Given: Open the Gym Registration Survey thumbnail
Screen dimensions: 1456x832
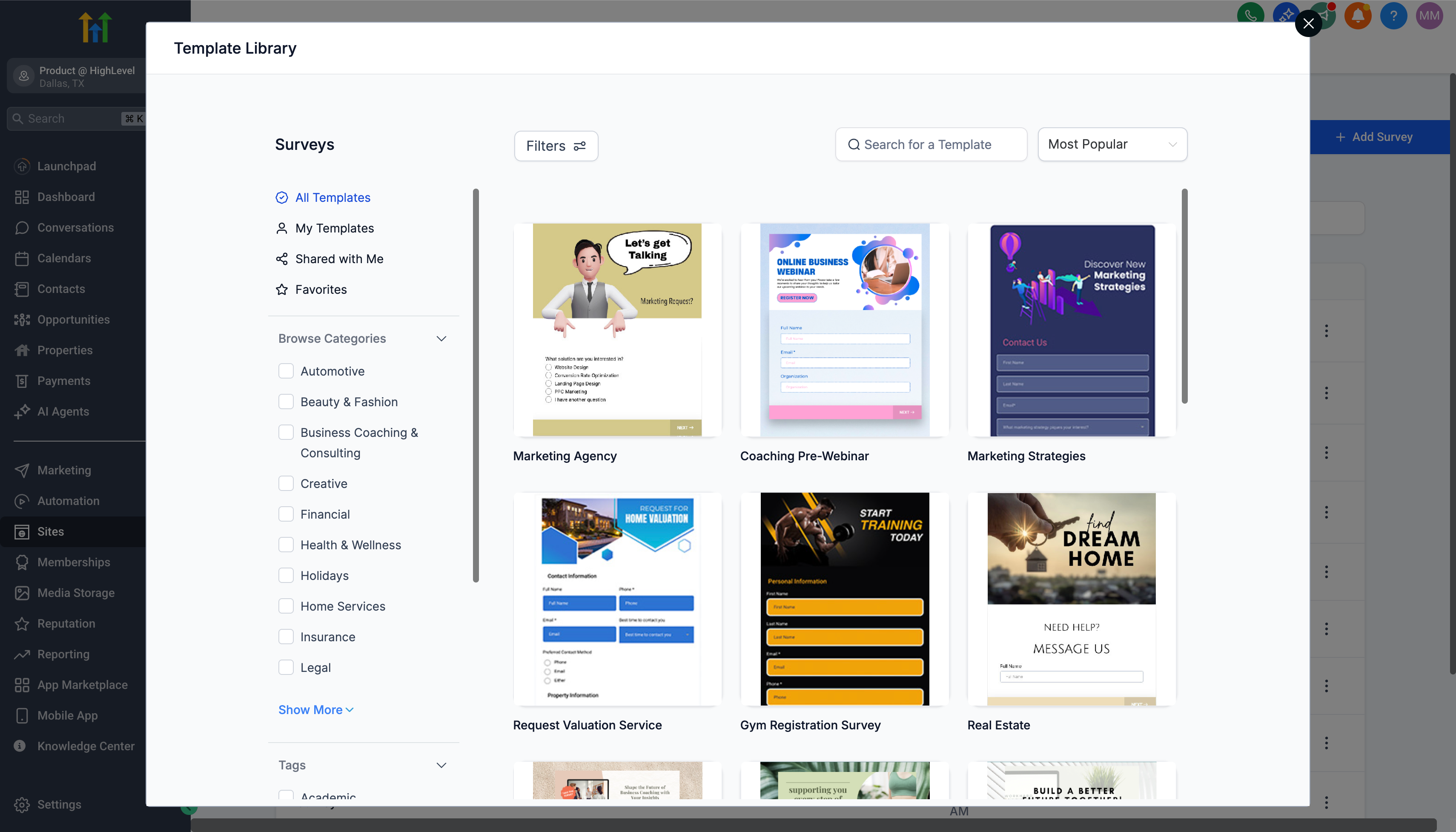Looking at the screenshot, I should point(844,599).
